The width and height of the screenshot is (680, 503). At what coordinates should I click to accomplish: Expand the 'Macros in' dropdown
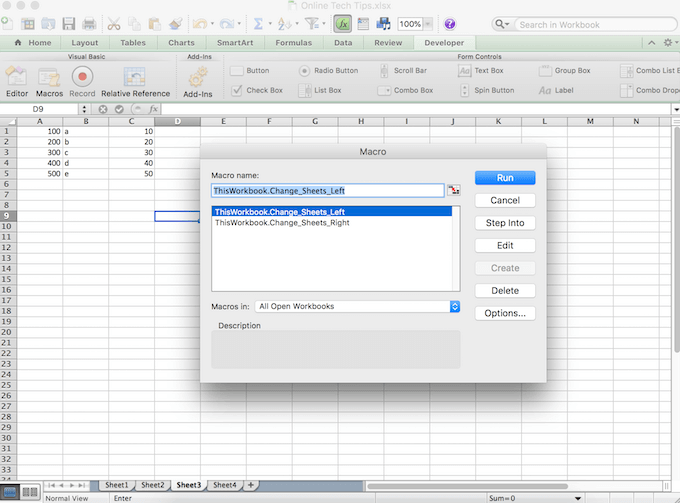point(454,307)
